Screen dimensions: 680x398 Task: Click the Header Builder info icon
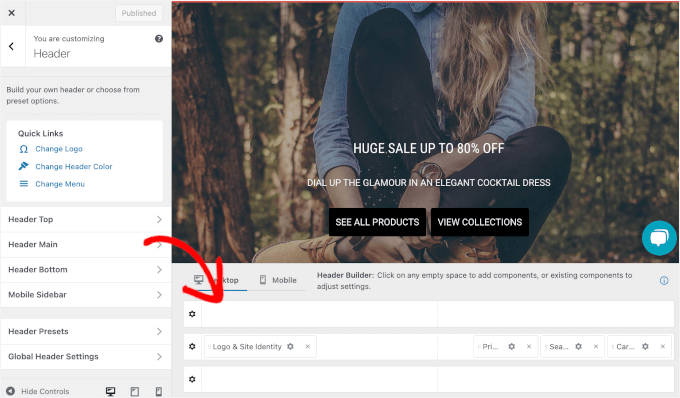point(664,281)
